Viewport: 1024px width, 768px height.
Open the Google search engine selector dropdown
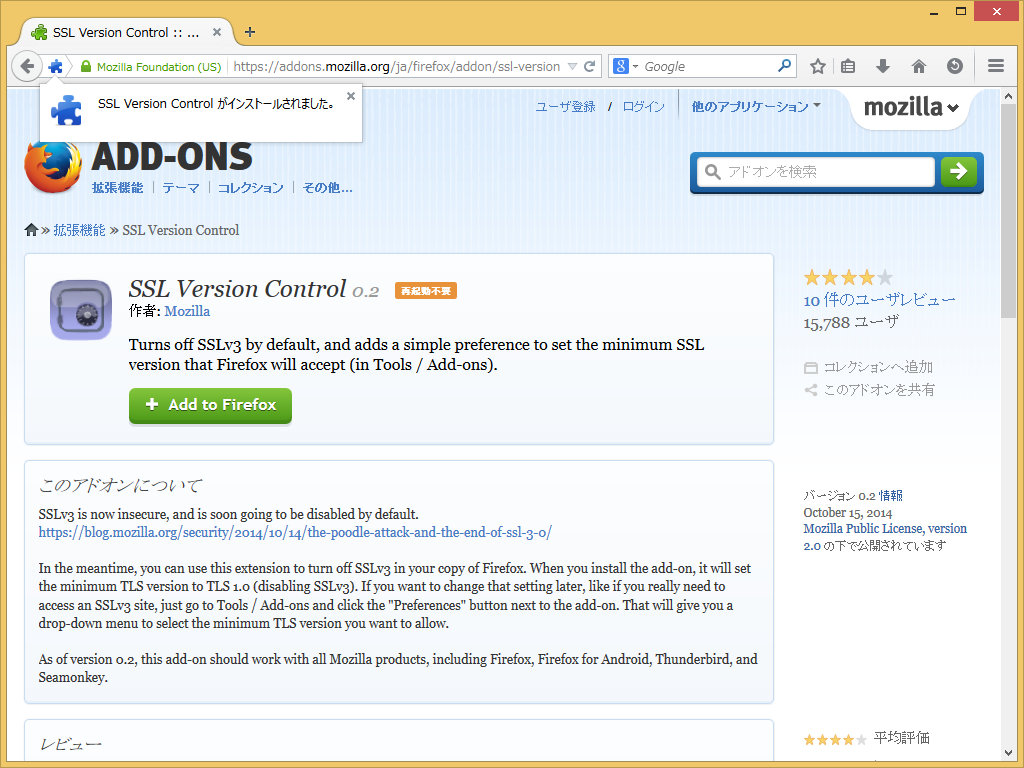(627, 66)
